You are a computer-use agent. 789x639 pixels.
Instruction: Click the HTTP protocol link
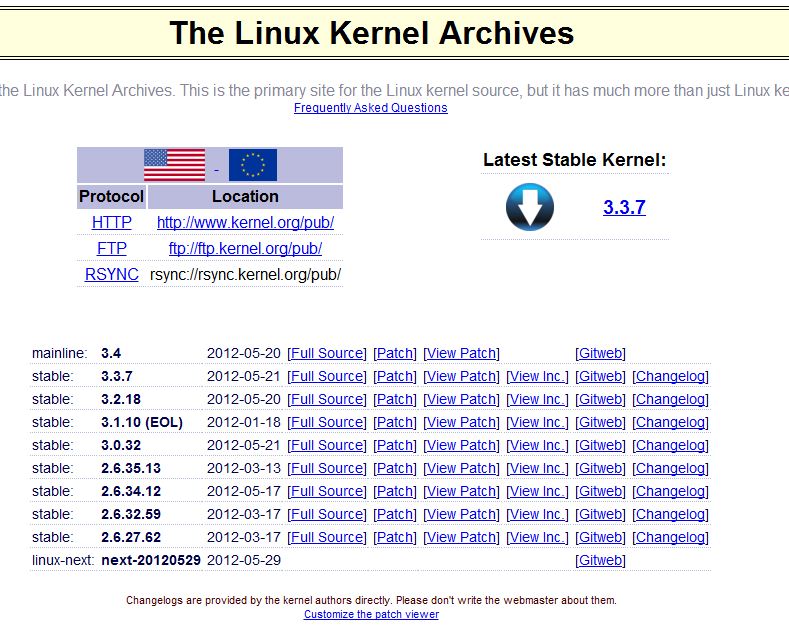point(112,222)
